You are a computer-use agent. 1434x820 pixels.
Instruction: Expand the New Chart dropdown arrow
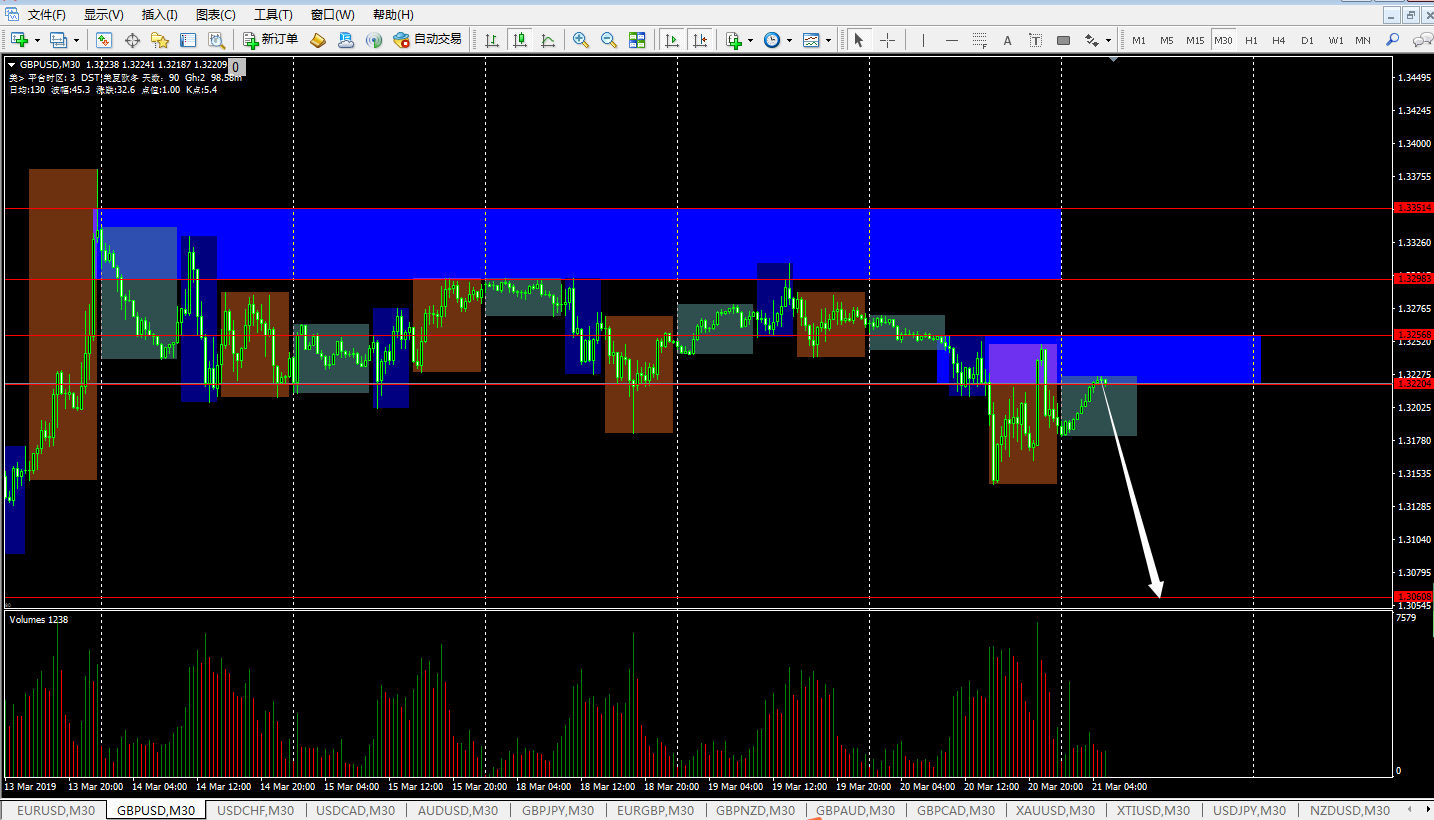(x=37, y=40)
